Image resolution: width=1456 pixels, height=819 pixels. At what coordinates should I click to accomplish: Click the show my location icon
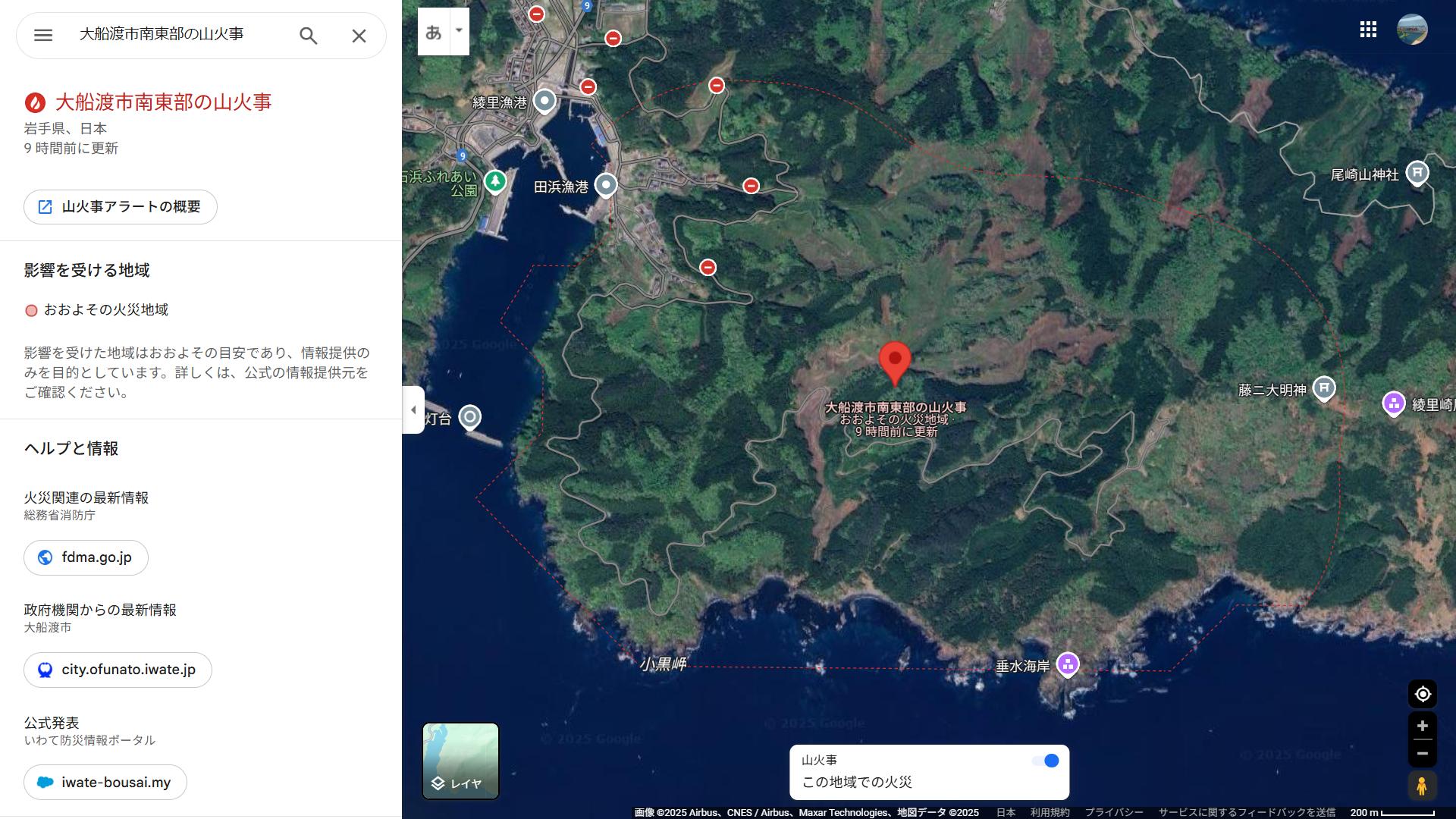1423,694
